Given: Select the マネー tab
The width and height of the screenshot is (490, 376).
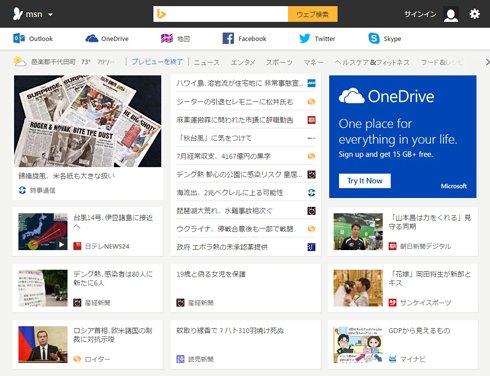Looking at the screenshot, I should tap(313, 62).
